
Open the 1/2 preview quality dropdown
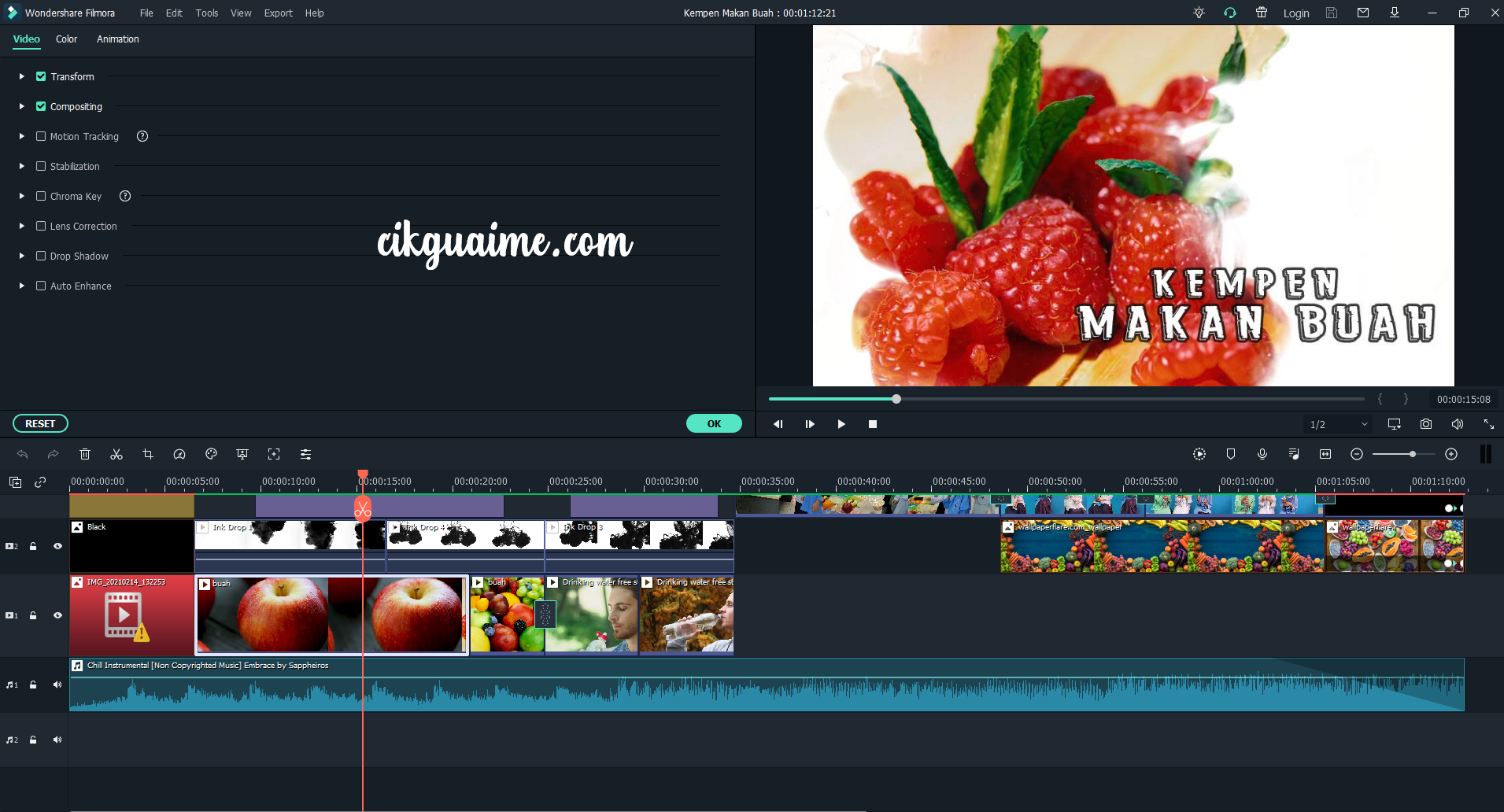click(x=1338, y=424)
